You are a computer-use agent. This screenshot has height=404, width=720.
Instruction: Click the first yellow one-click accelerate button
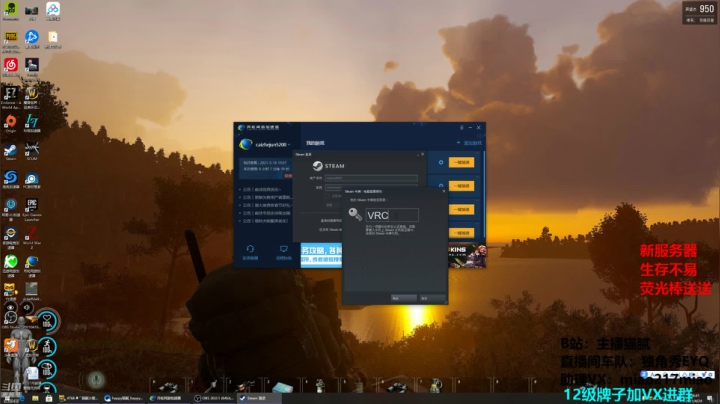click(x=461, y=163)
